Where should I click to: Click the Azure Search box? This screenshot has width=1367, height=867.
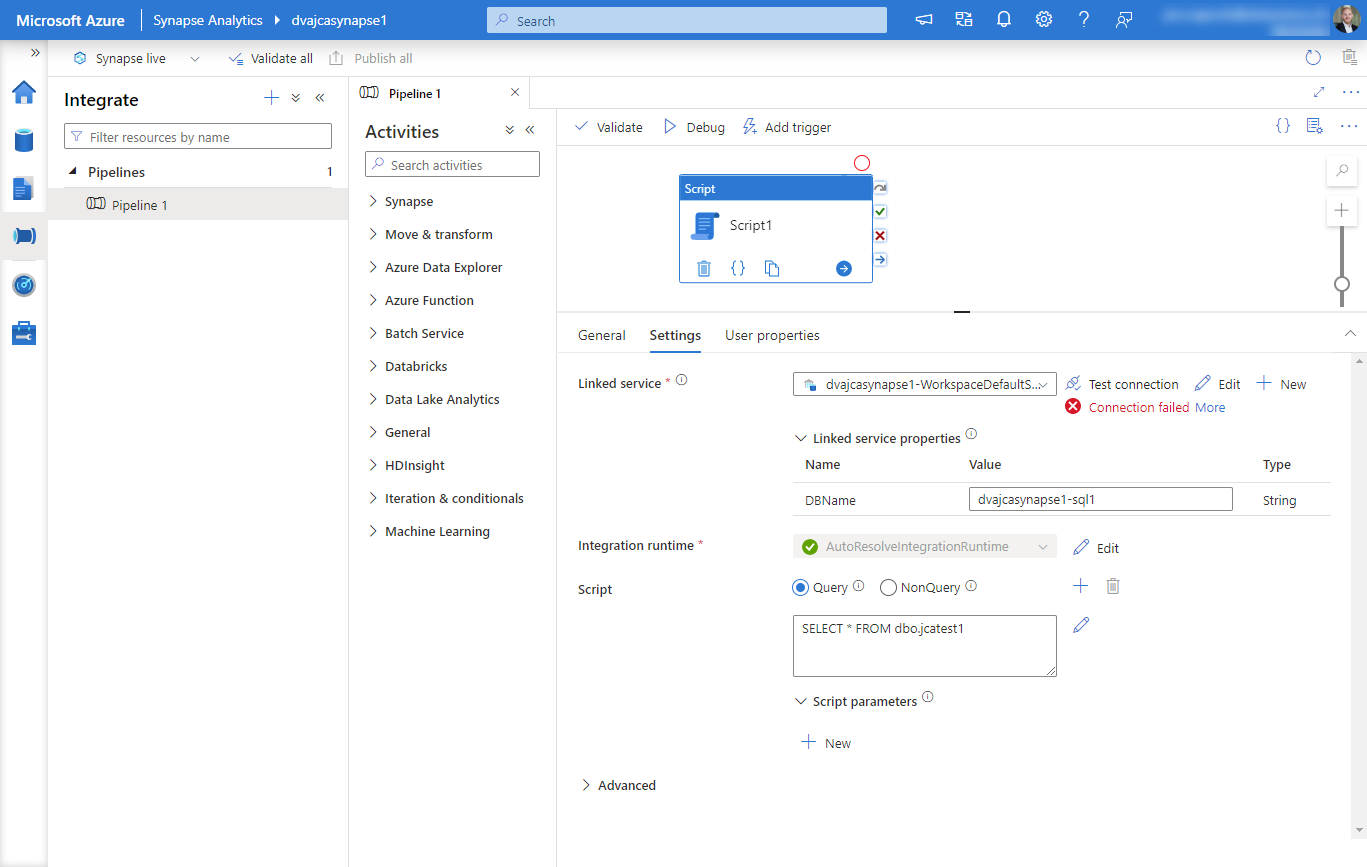tap(687, 20)
